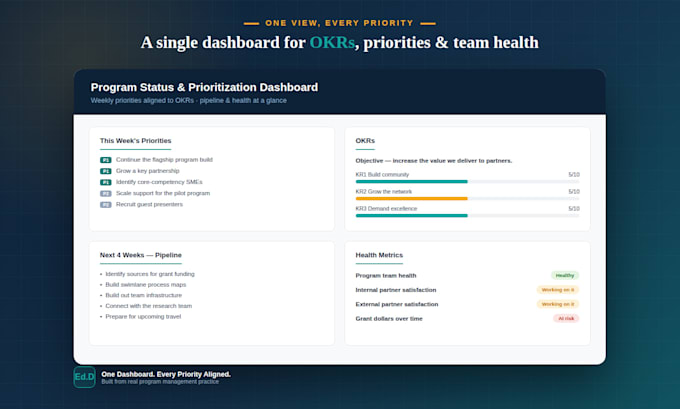Click 'Build out team infrastructure' item
Screen dimensions: 680x409
tap(144, 295)
